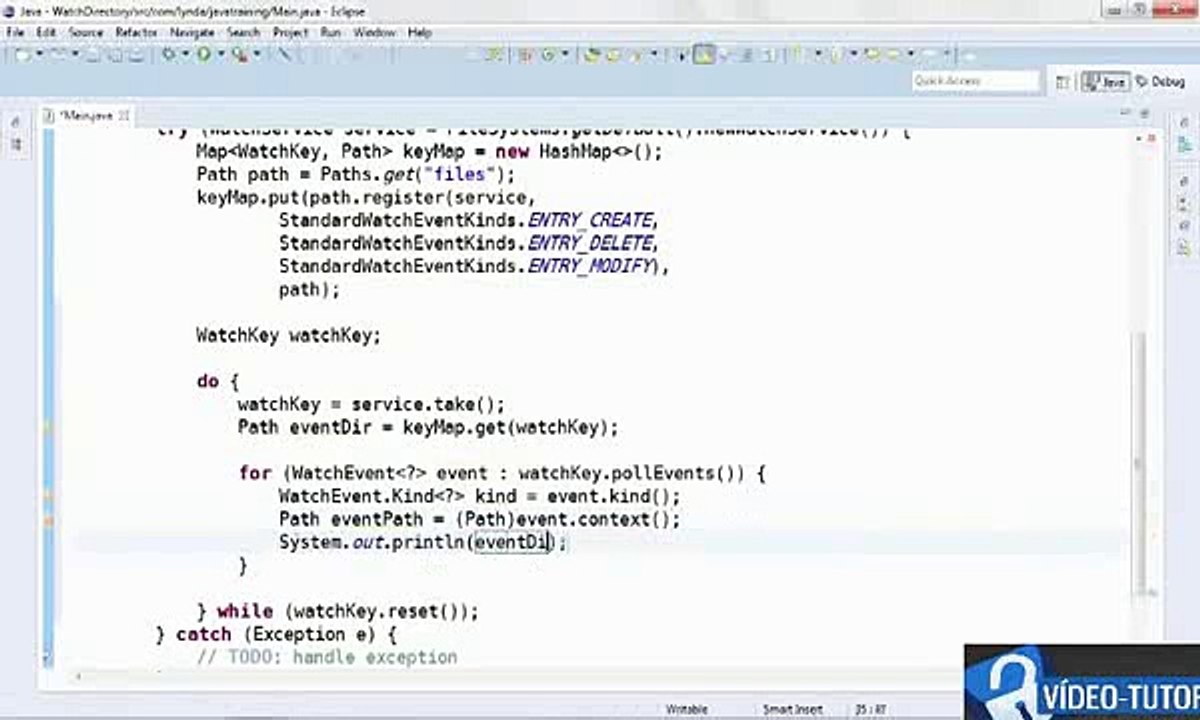
Task: Click 'keyMap.get(watchKey)' in the code
Action: (505, 428)
